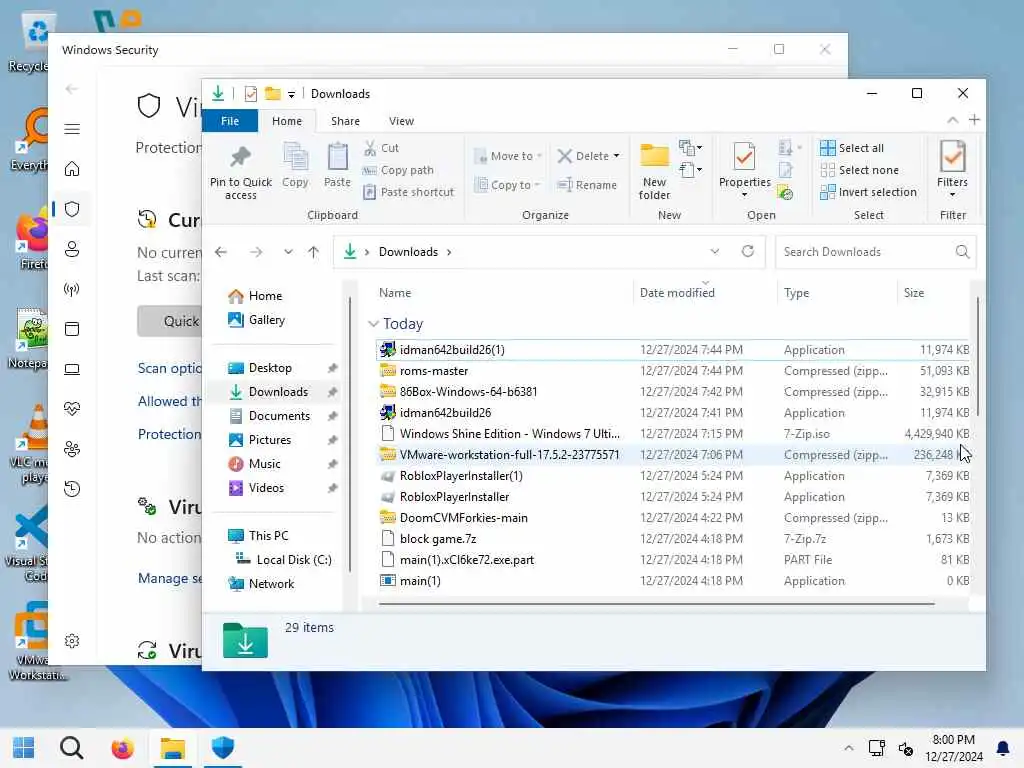This screenshot has height=768, width=1024.
Task: Open Protection history icon in sidebar
Action: click(72, 488)
